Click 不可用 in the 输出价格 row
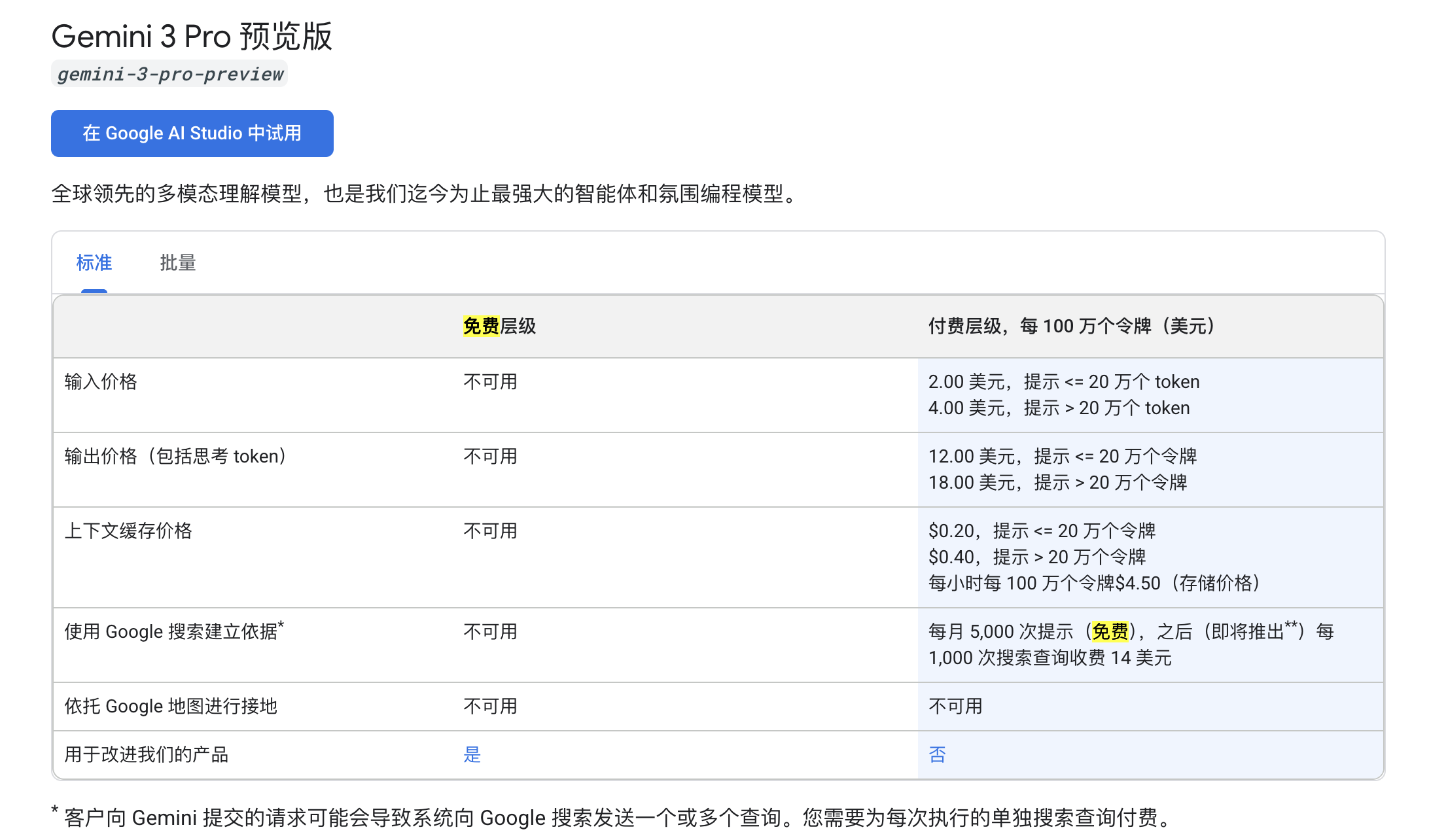This screenshot has height=840, width=1429. pyautogui.click(x=491, y=456)
